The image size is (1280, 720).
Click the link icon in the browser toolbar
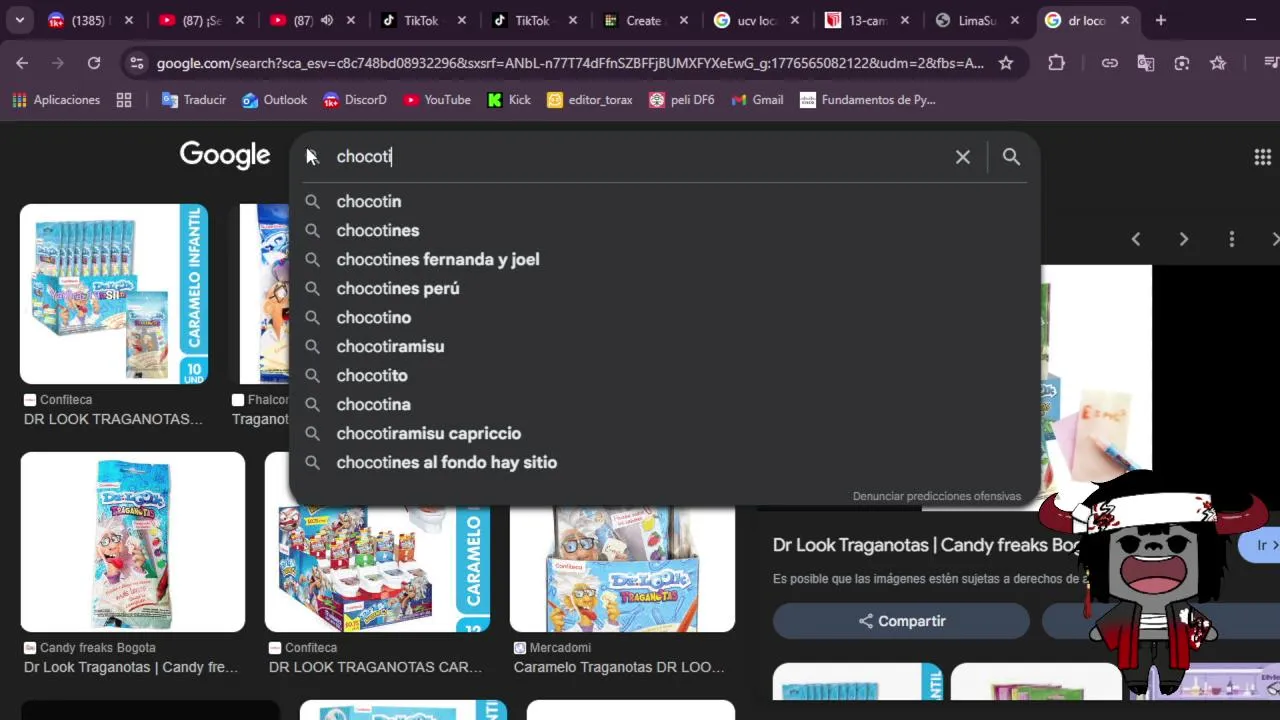tap(1109, 63)
